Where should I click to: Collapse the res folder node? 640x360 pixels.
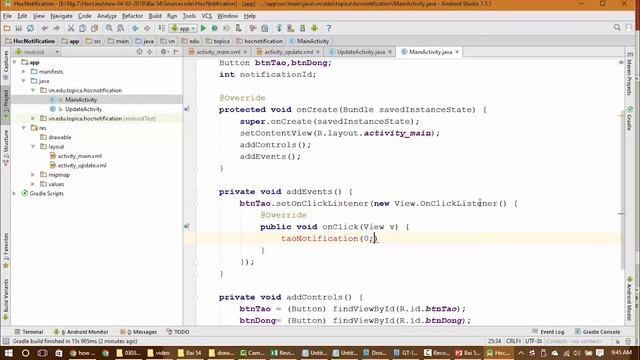24,128
